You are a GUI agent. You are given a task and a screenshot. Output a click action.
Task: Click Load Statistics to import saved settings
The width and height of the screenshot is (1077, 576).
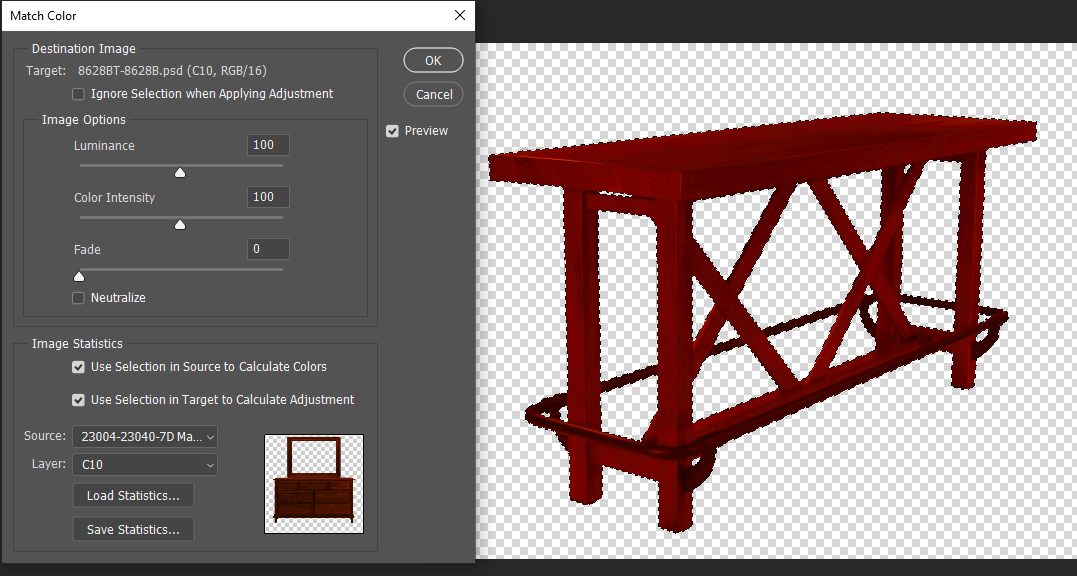click(x=133, y=495)
